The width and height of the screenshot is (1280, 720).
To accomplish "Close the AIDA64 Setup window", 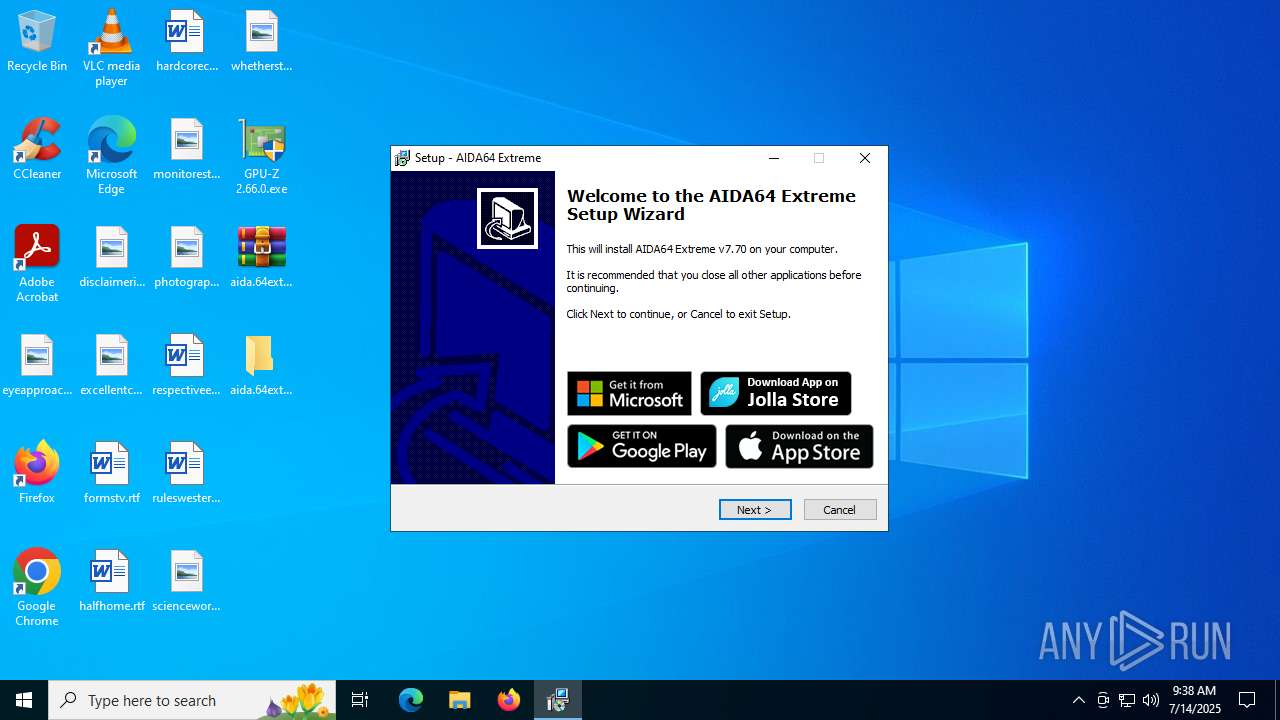I will click(x=865, y=158).
